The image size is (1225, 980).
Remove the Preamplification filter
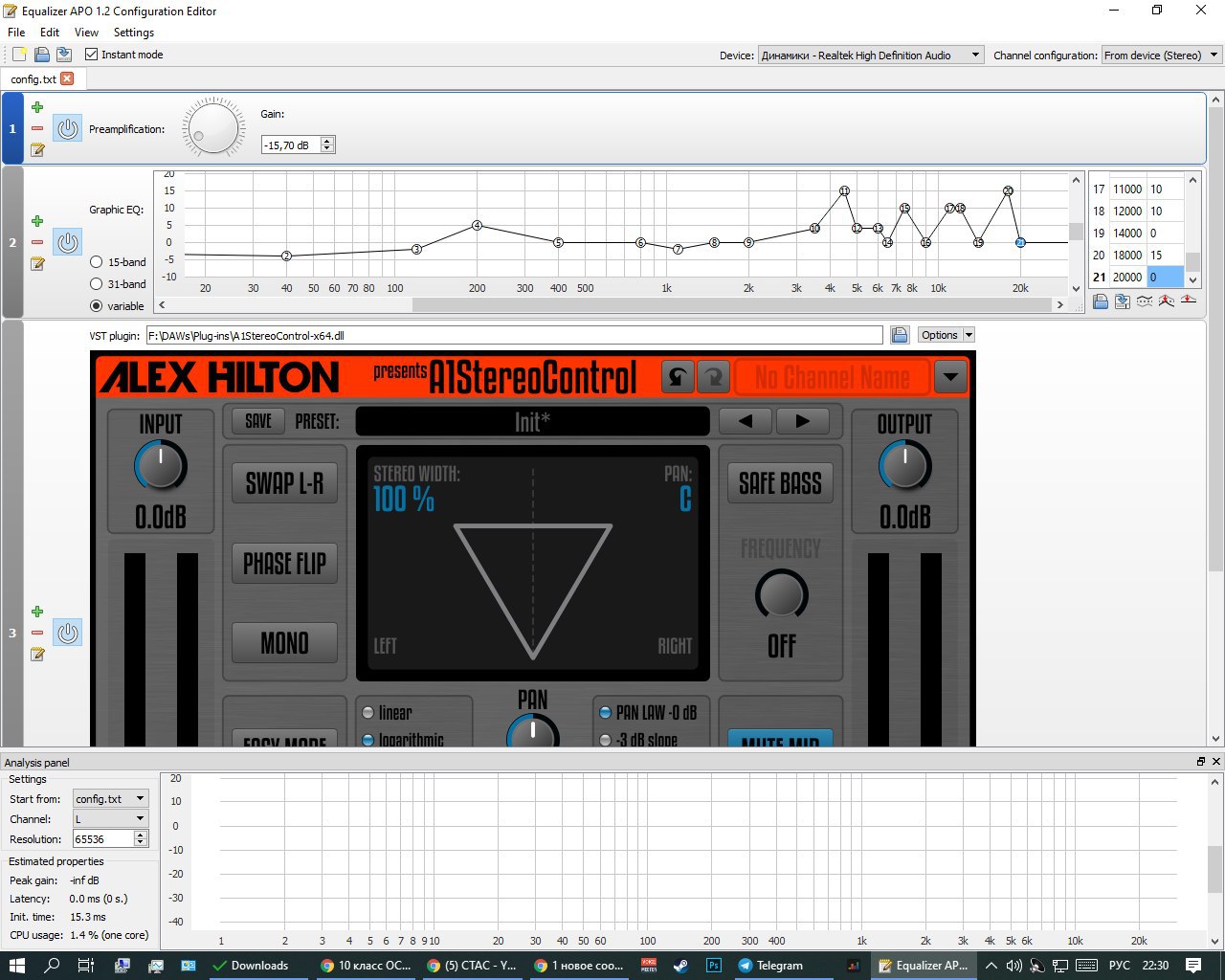point(37,128)
